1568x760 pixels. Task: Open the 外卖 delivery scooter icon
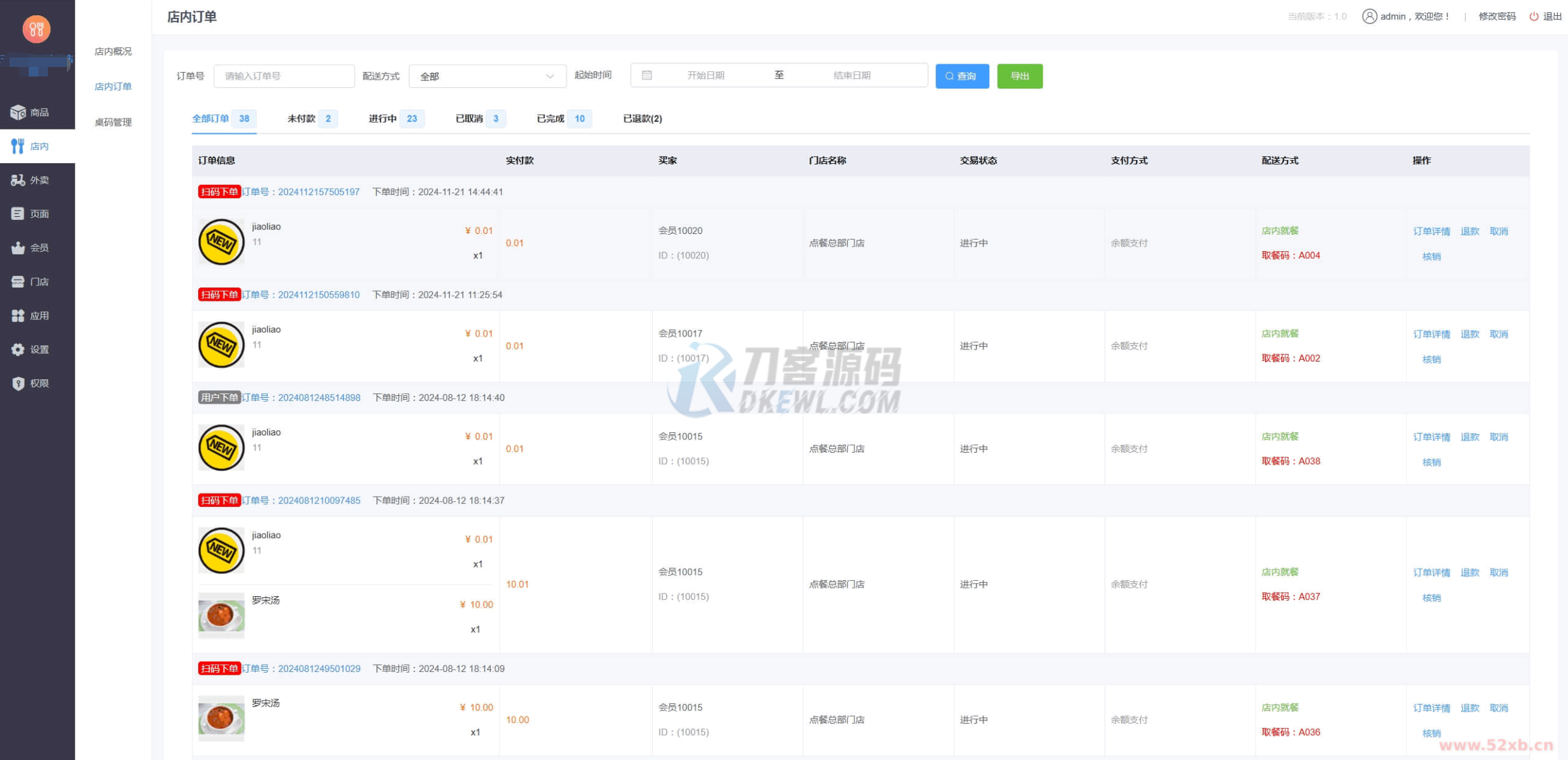click(18, 180)
